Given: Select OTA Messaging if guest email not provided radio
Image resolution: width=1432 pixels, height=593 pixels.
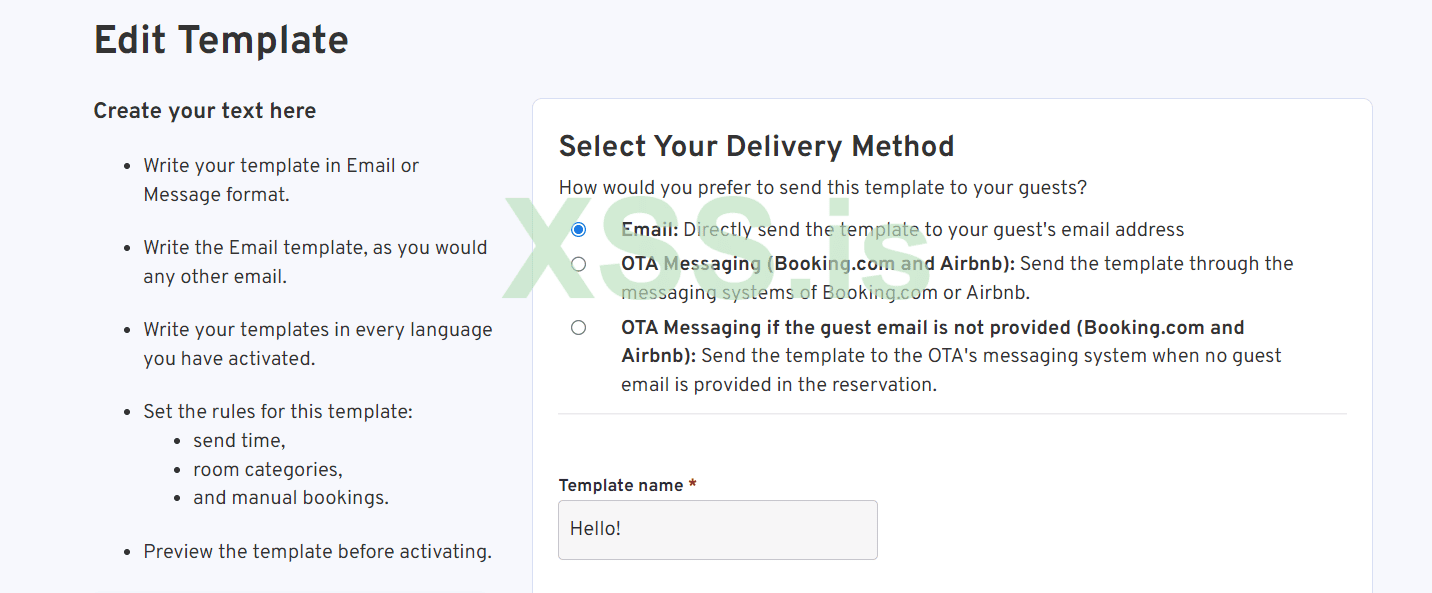Looking at the screenshot, I should pos(578,328).
